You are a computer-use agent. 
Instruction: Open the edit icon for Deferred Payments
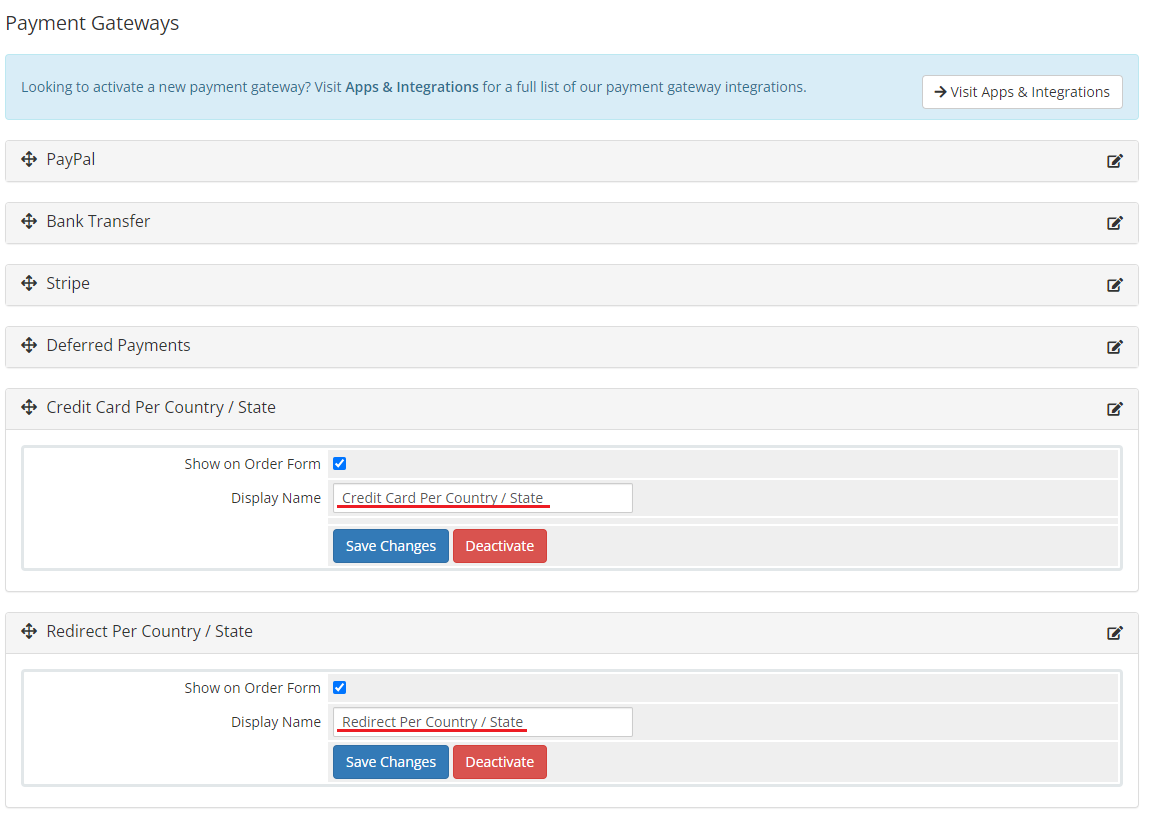1114,347
